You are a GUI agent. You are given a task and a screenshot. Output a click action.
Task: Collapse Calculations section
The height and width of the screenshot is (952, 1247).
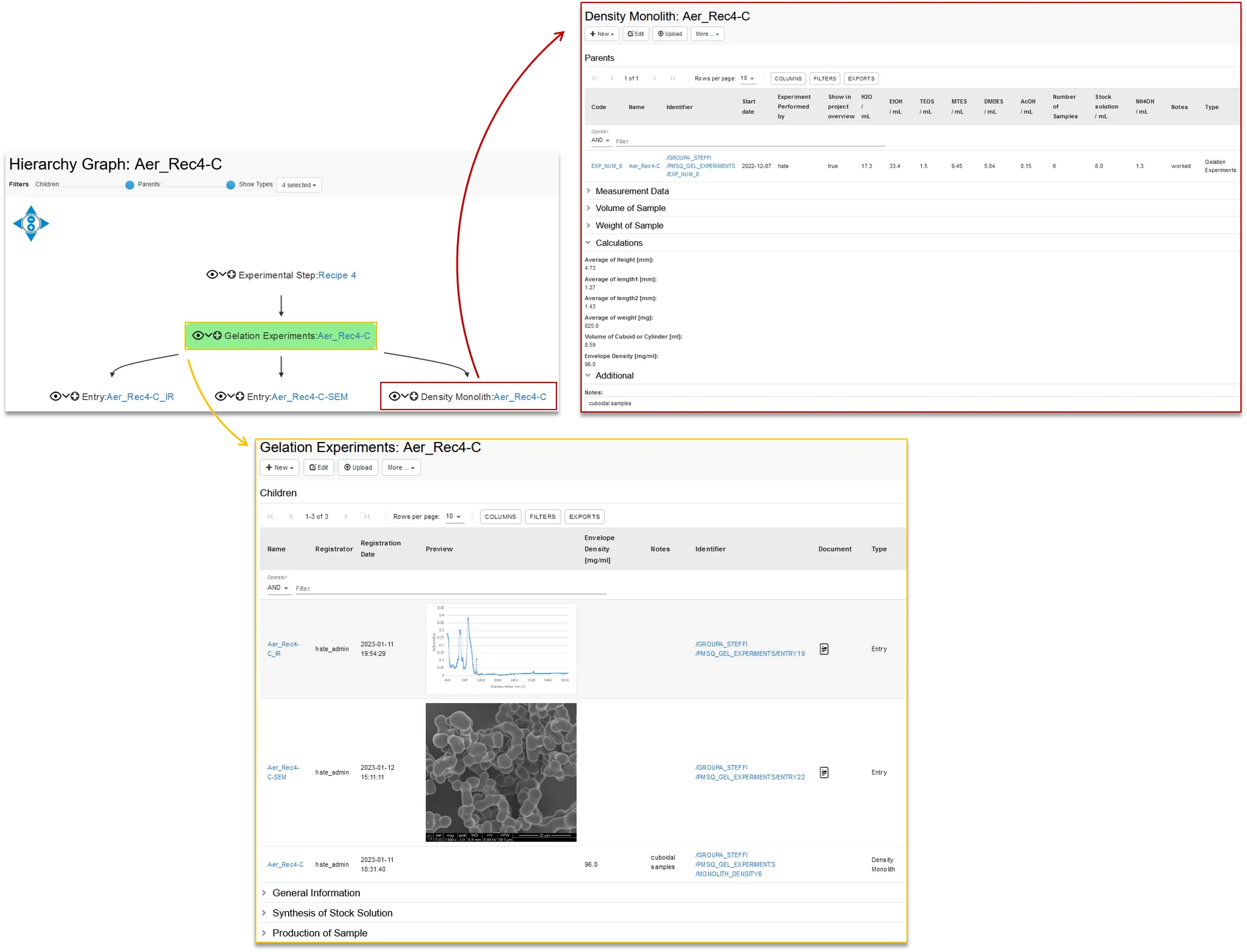[x=618, y=243]
